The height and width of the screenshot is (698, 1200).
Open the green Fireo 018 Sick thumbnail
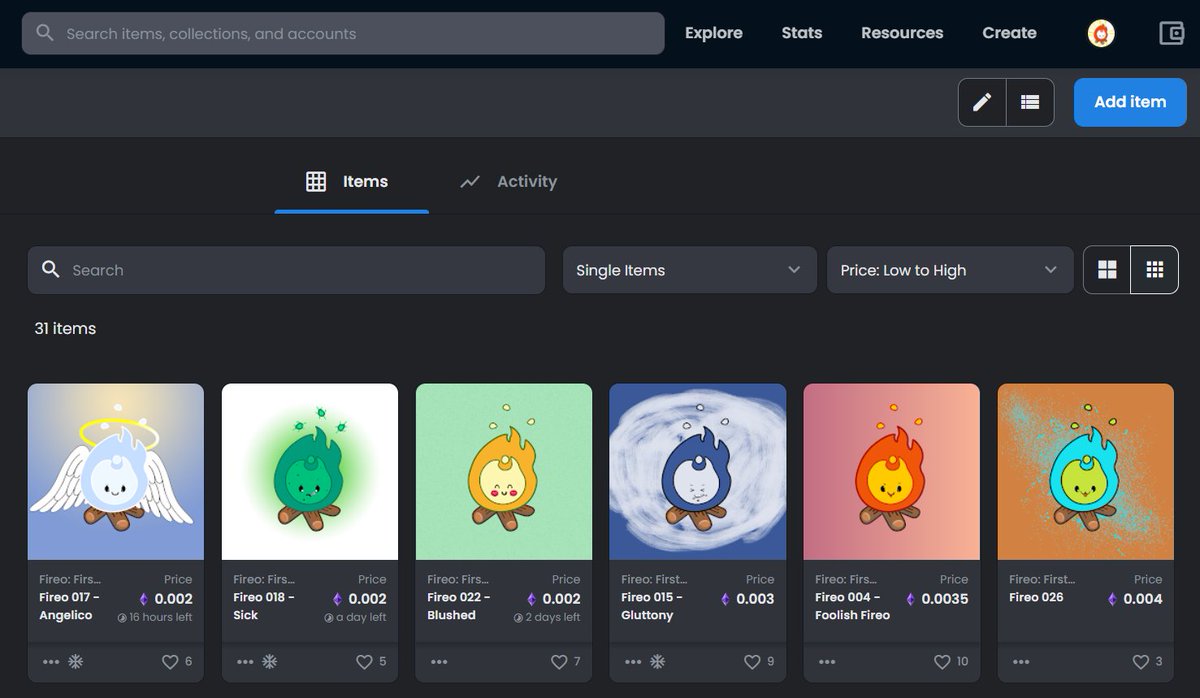(310, 472)
